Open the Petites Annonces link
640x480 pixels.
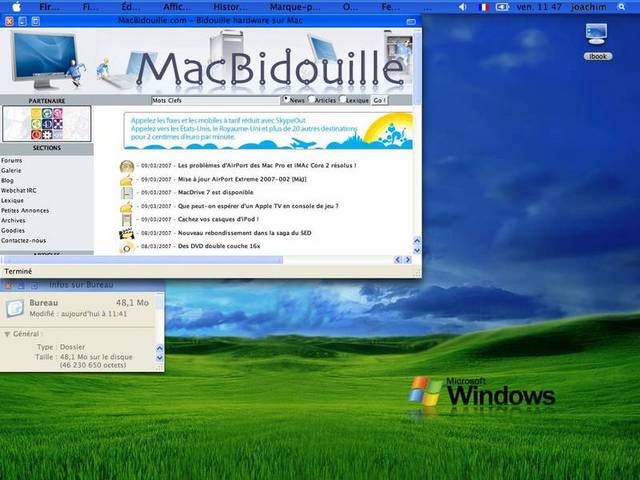click(25, 211)
